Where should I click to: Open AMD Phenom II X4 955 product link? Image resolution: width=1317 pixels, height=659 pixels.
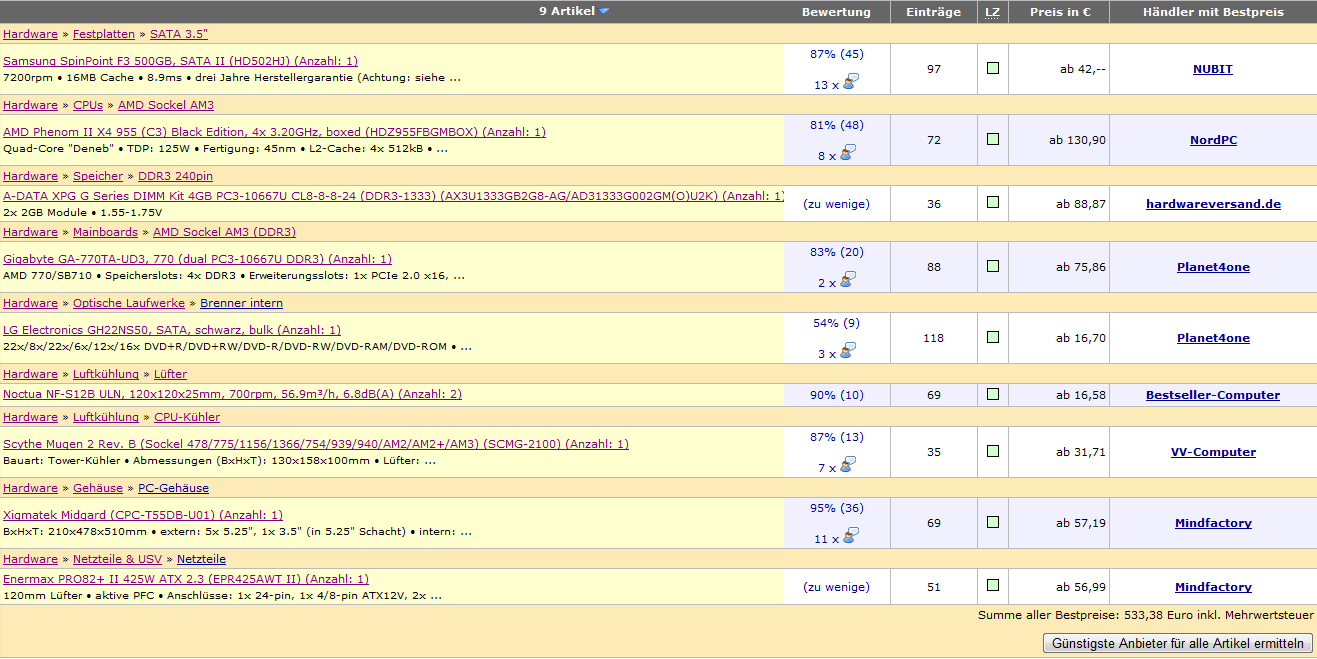[274, 132]
